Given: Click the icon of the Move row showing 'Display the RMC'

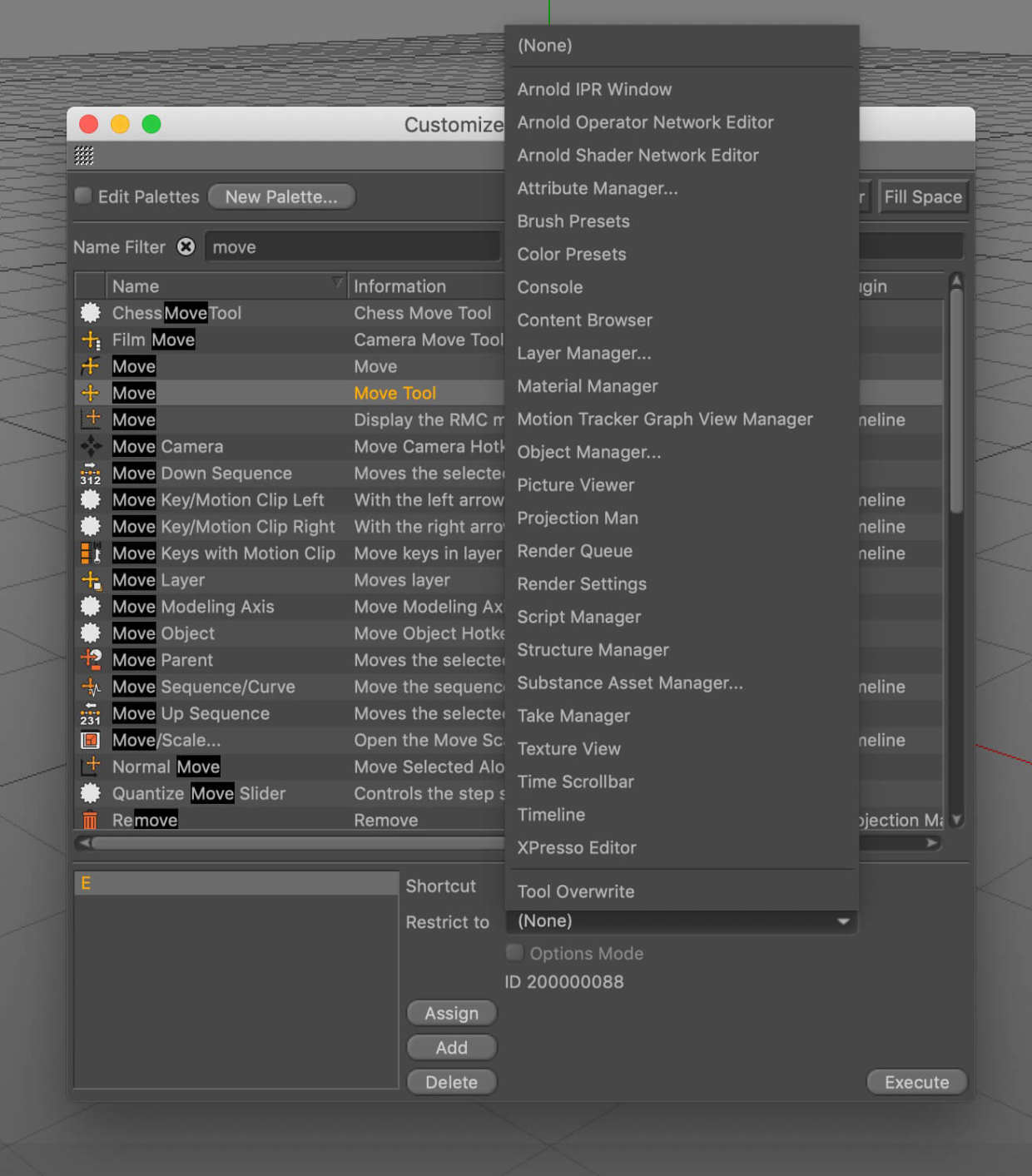Looking at the screenshot, I should coord(90,419).
